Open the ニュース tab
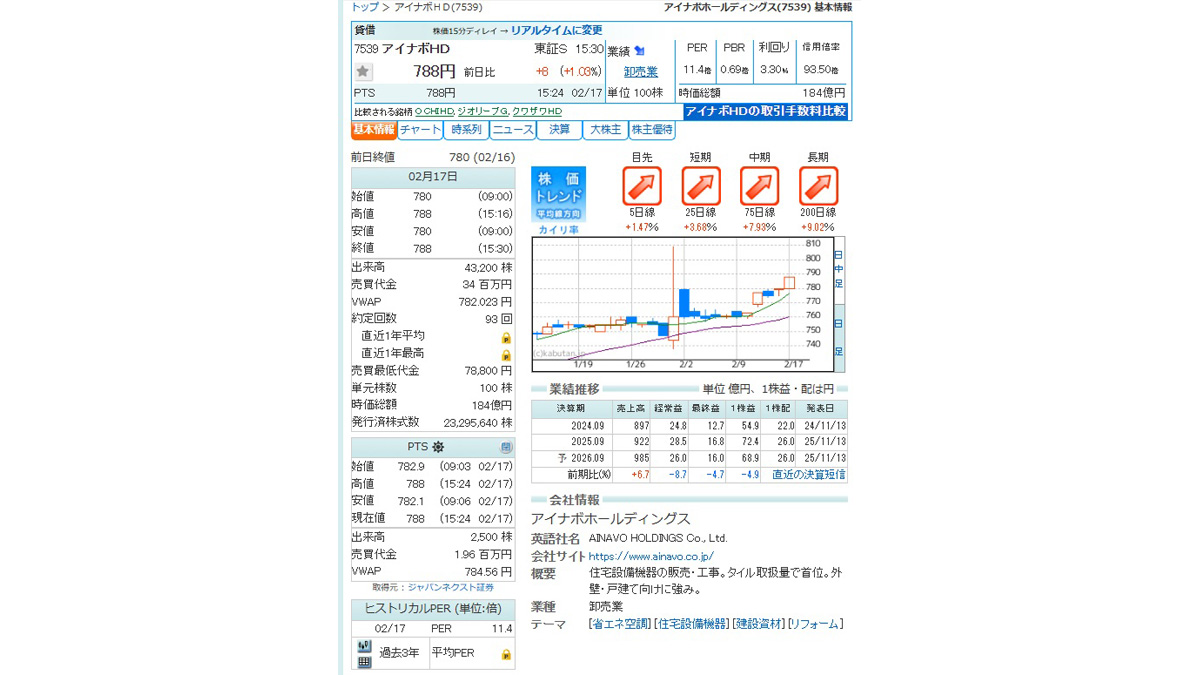This screenshot has width=1200, height=675. click(512, 130)
